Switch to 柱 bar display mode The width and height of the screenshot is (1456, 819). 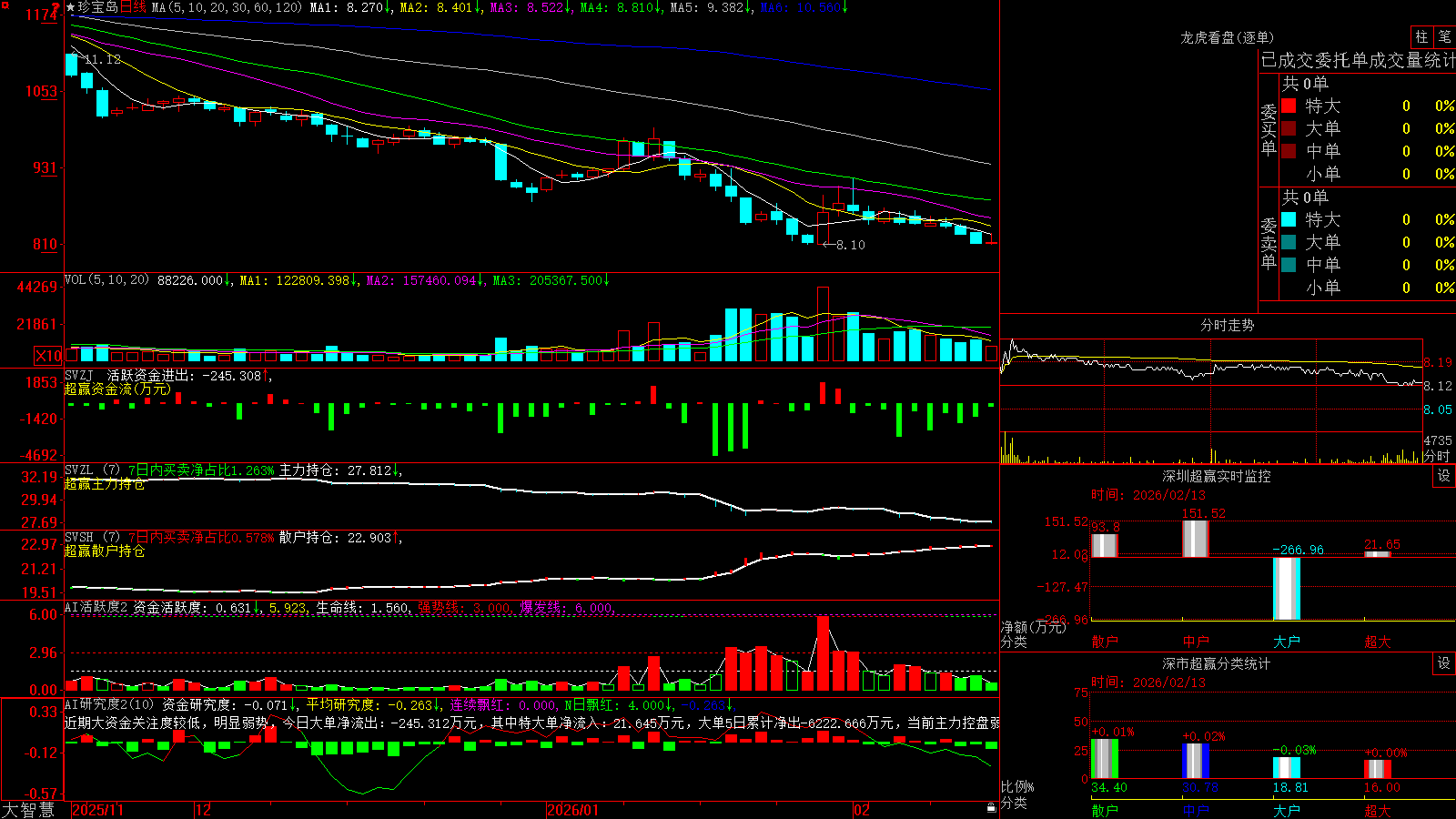point(1421,36)
